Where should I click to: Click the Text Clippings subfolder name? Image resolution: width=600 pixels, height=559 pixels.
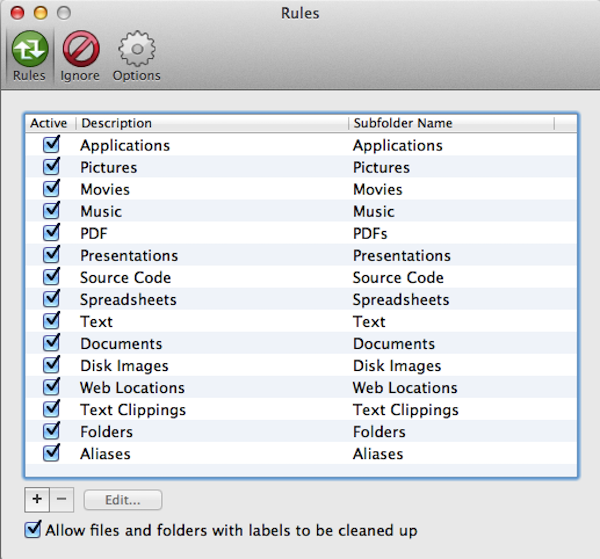(x=405, y=409)
